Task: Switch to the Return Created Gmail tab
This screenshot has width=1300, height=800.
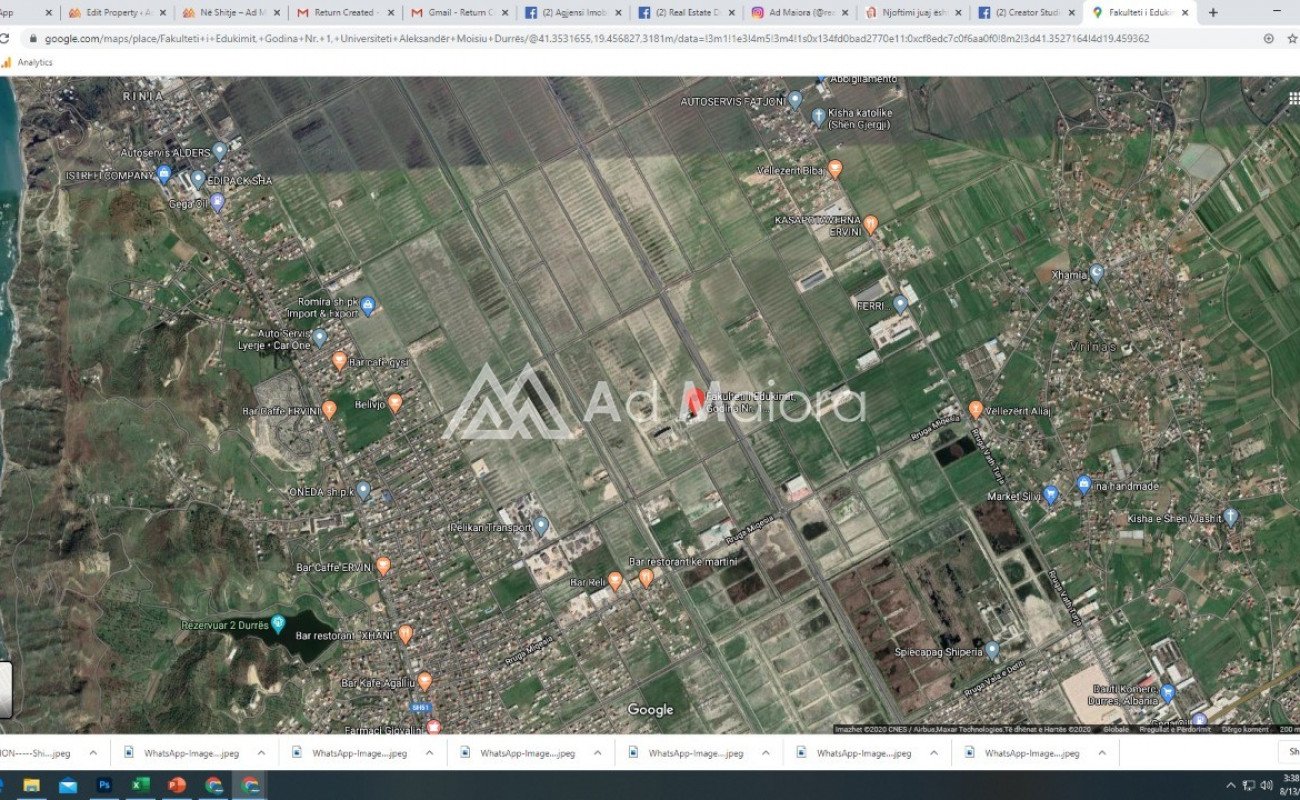Action: coord(343,13)
